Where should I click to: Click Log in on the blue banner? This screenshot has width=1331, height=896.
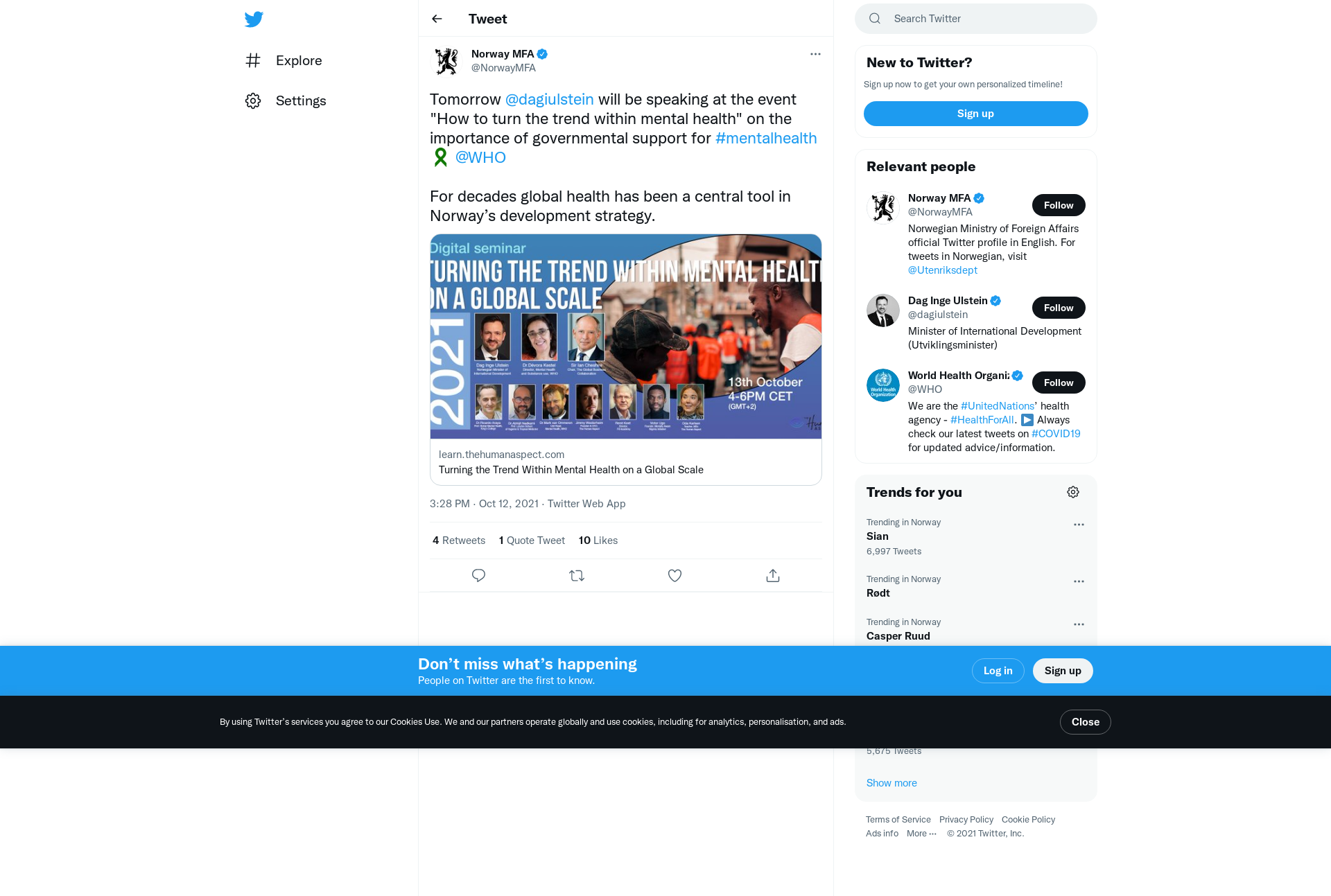[998, 671]
